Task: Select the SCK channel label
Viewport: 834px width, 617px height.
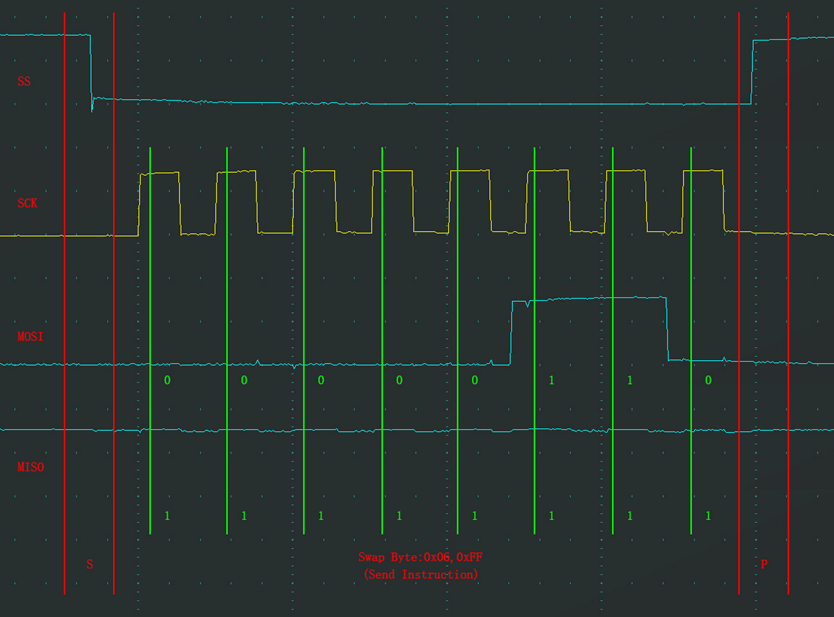Action: (x=27, y=203)
